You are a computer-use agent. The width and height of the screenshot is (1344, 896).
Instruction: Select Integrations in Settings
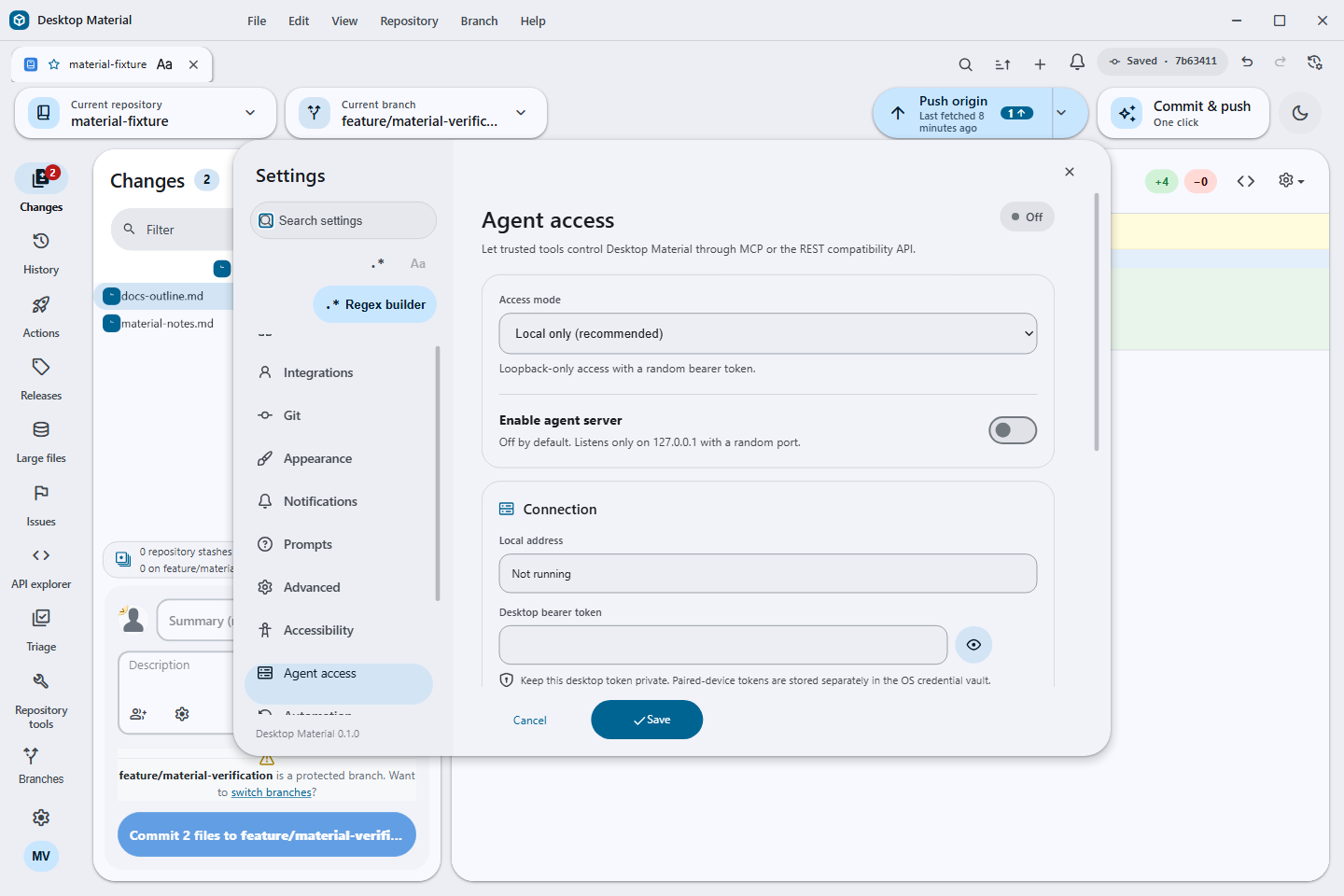[339, 372]
